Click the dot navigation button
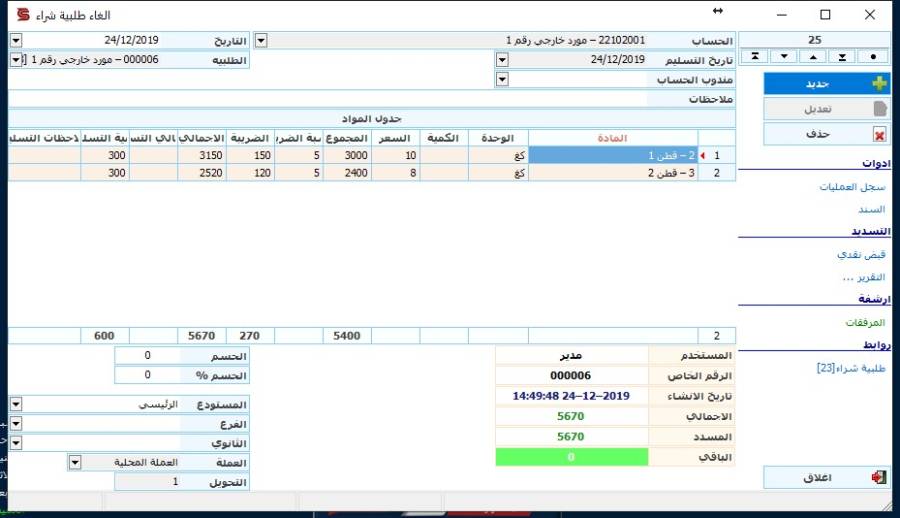This screenshot has width=900, height=518. pyautogui.click(x=873, y=56)
